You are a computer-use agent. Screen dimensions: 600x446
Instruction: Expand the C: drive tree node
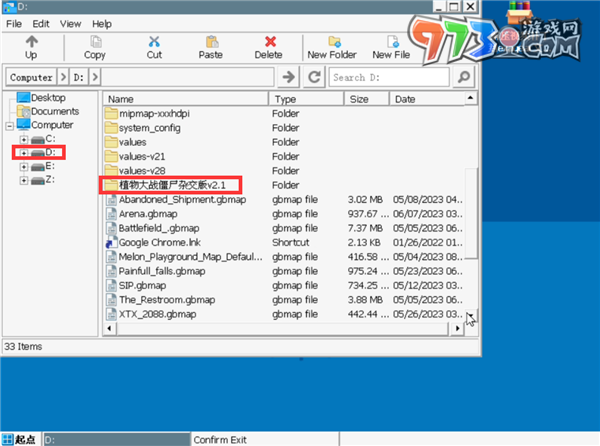pyautogui.click(x=23, y=139)
